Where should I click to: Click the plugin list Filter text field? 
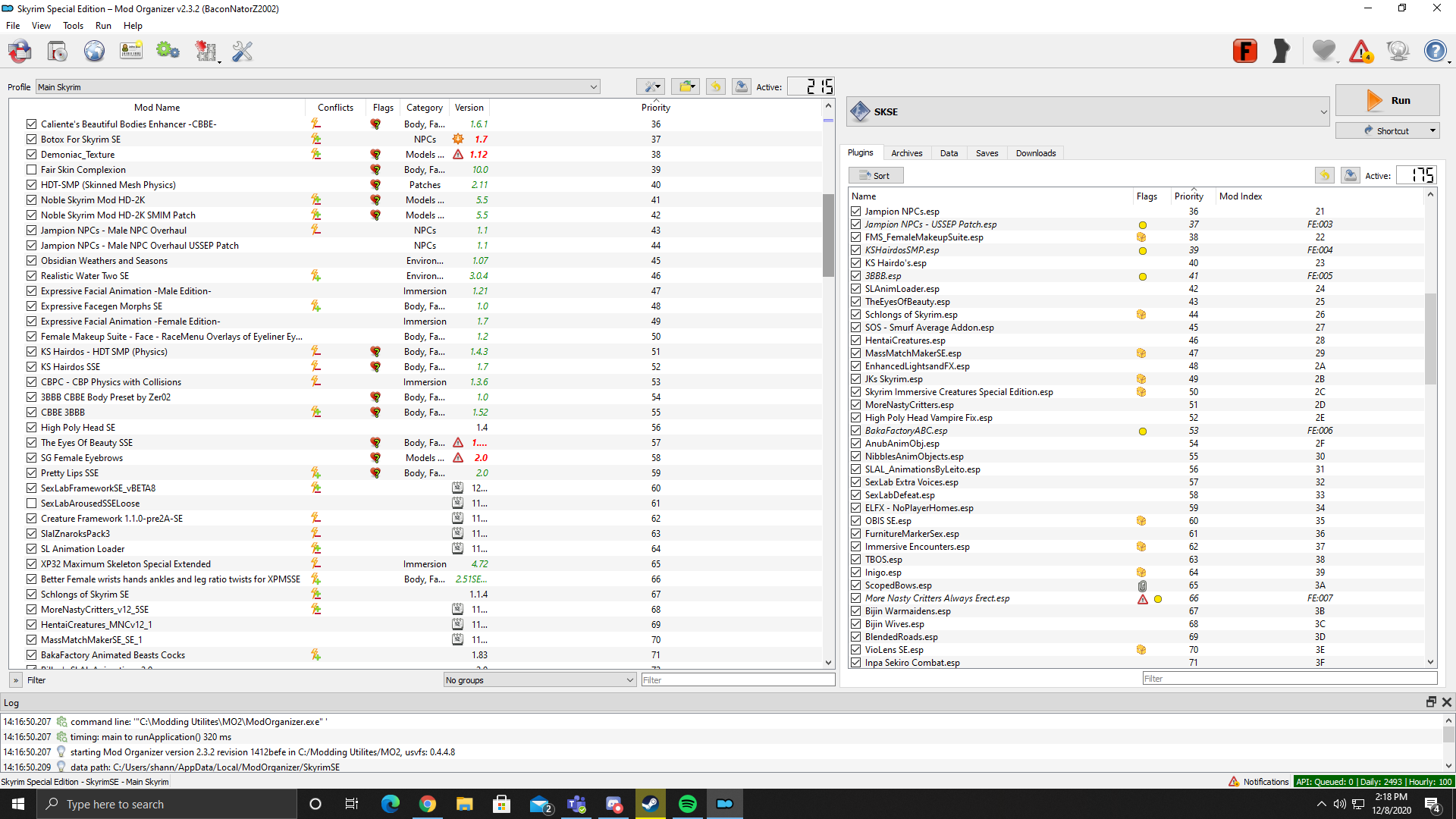coord(1289,679)
